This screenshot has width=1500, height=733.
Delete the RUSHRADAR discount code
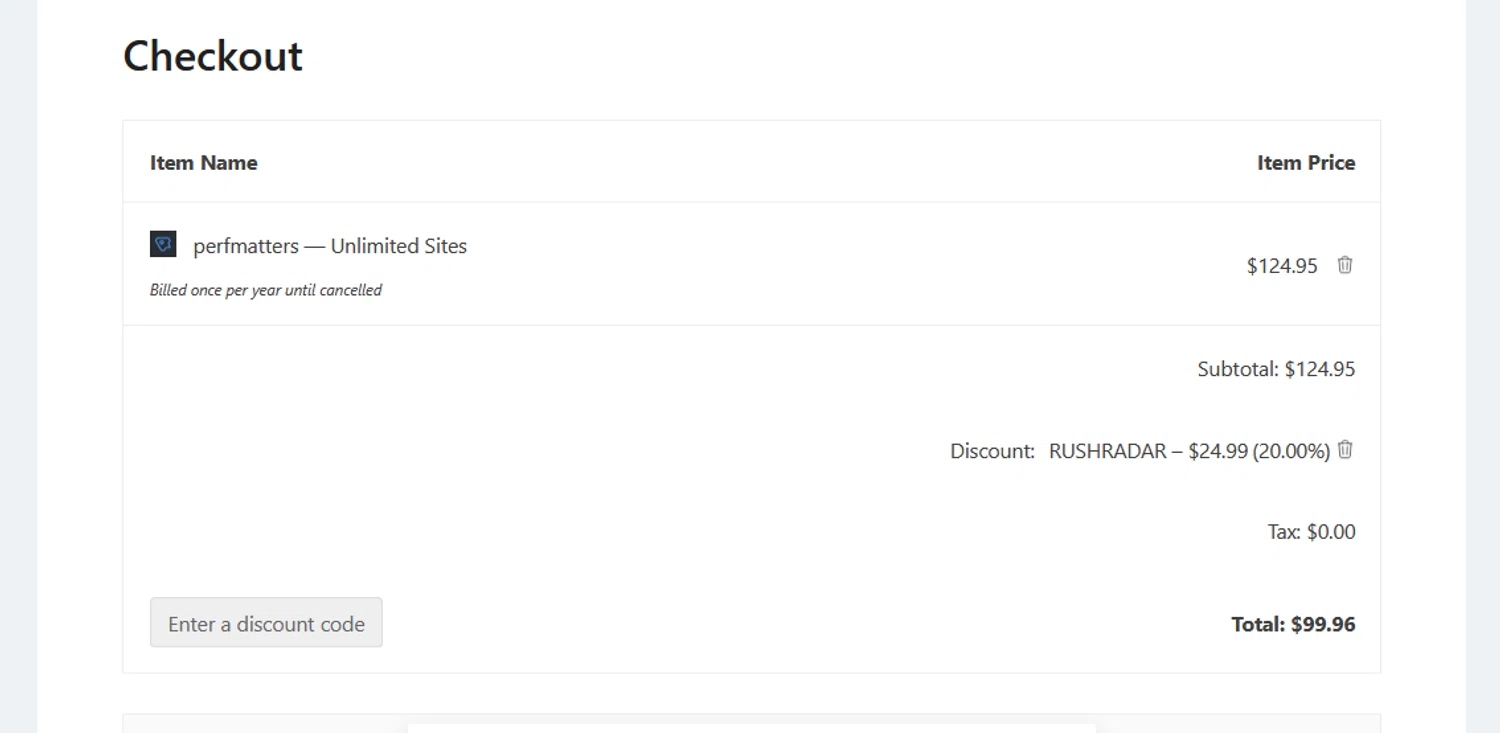click(x=1345, y=450)
